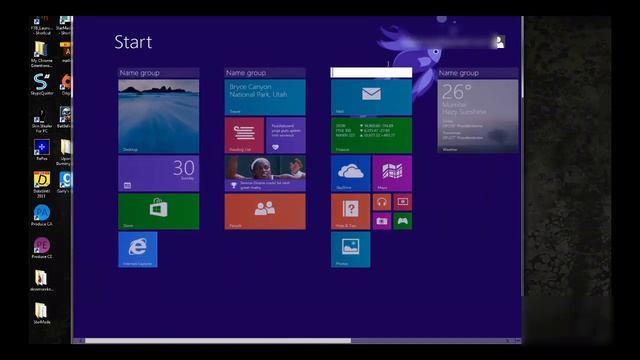Open the small Camera tile

pos(382,221)
